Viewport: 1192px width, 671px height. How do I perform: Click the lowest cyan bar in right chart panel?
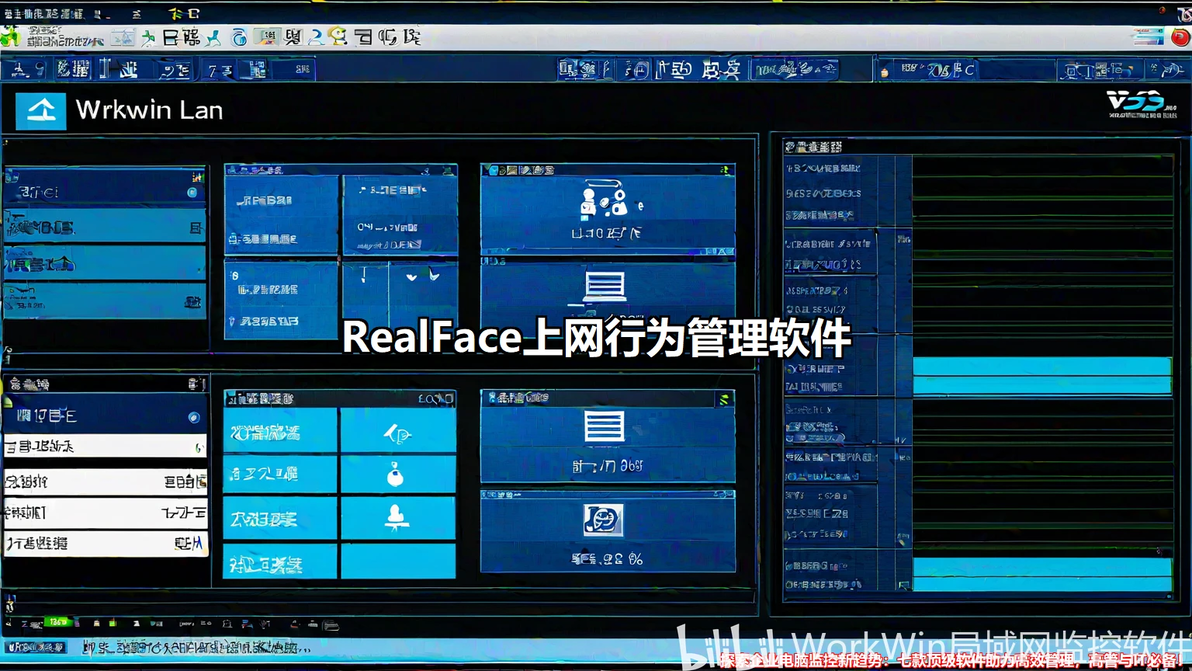click(1042, 584)
